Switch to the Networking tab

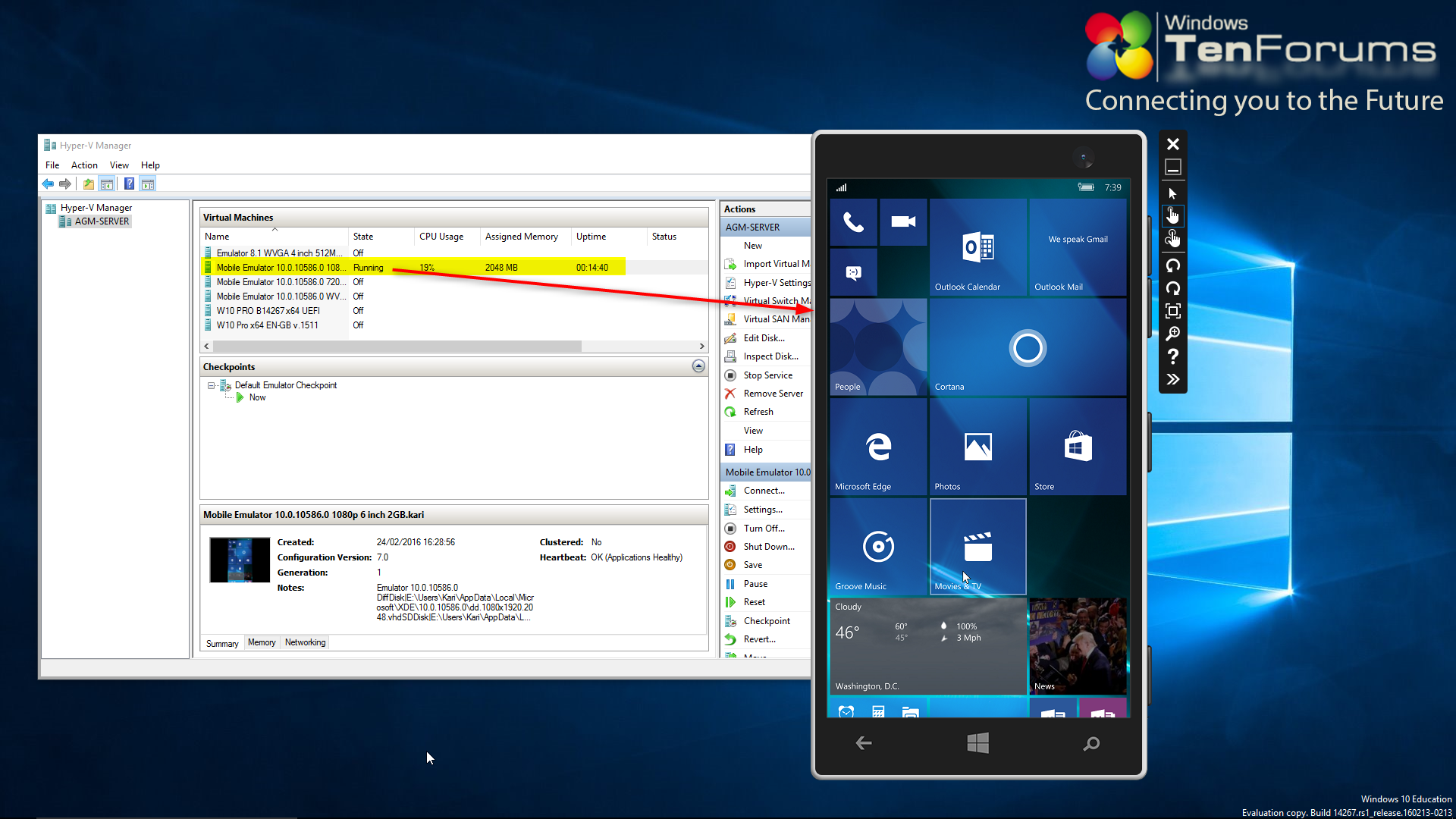click(x=305, y=642)
